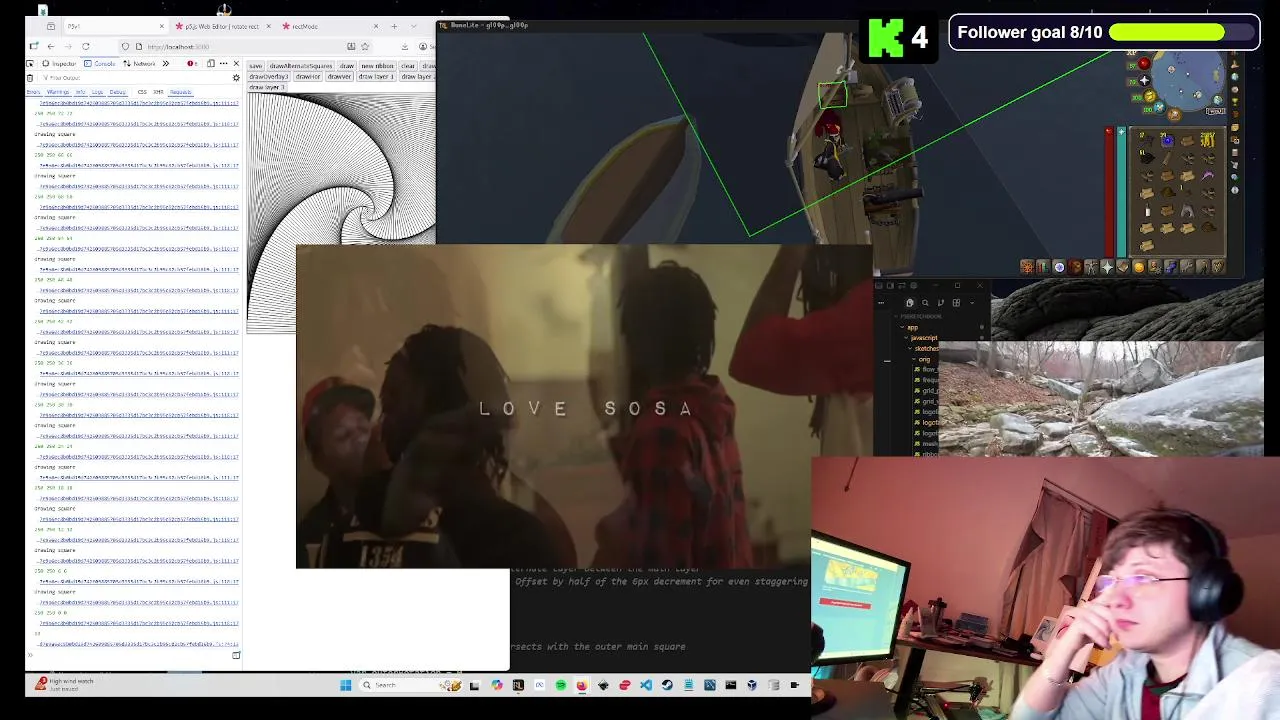Open console settings gear icon
Viewport: 1280px width, 720px height.
pos(236,78)
